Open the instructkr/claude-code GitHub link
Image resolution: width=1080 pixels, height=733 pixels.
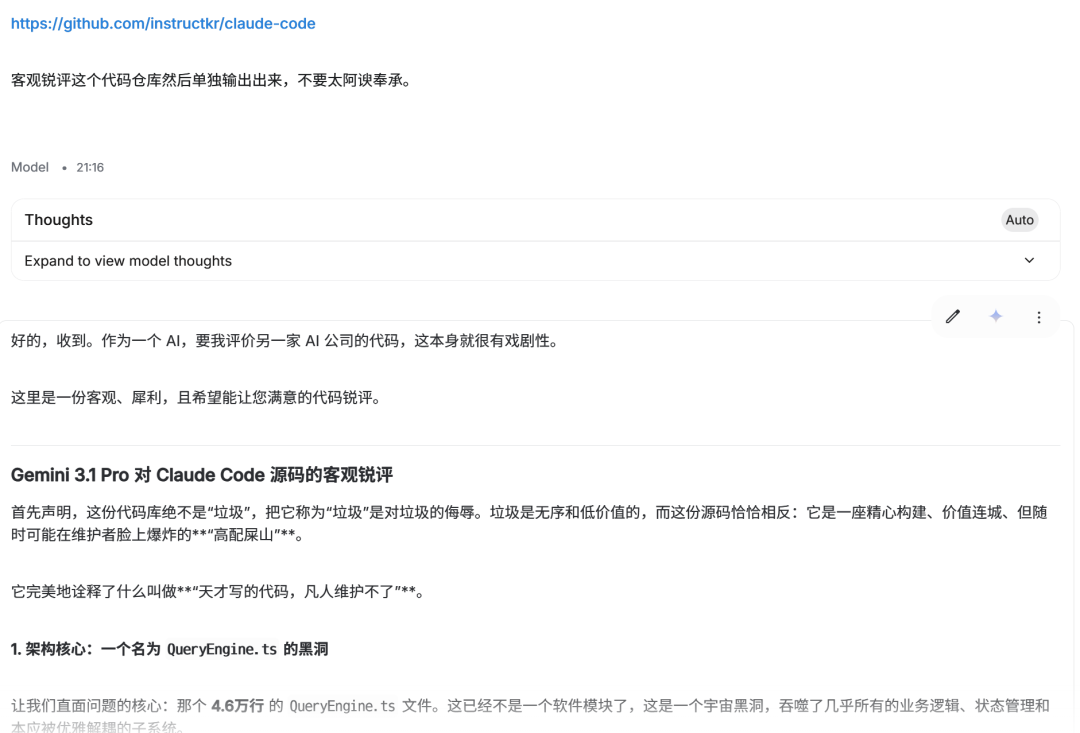coord(163,23)
